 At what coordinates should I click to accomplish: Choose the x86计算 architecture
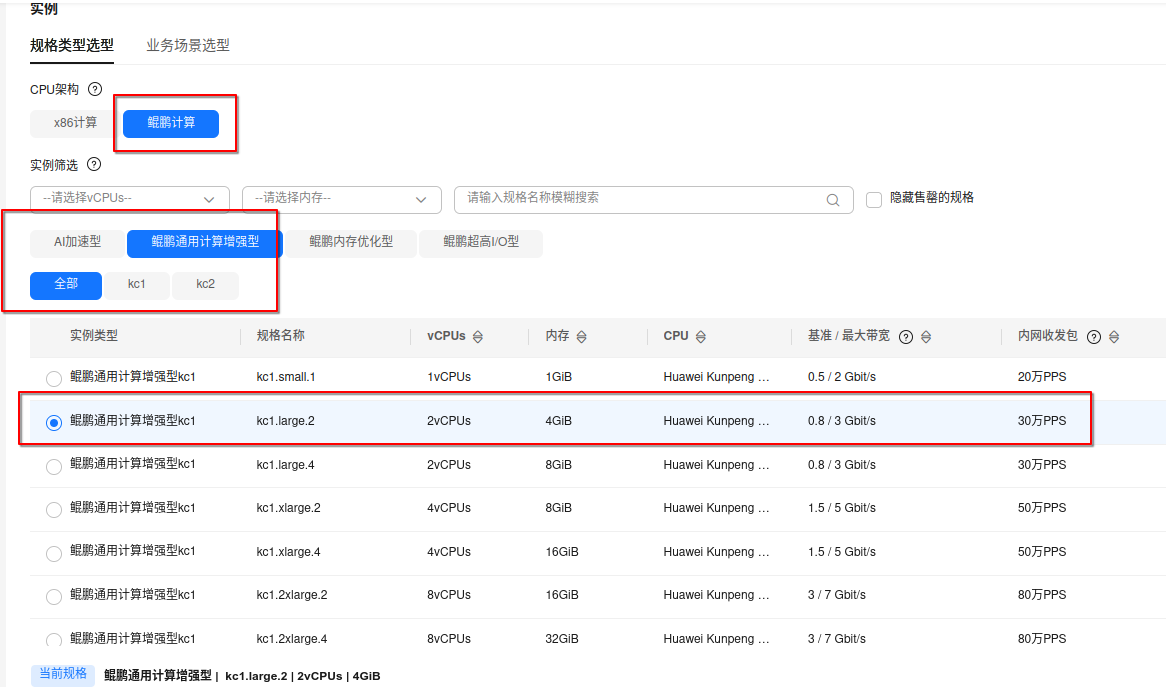(75, 123)
